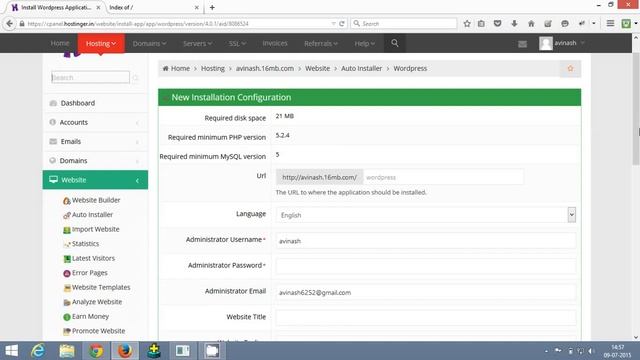Click the Firefox Search bar

pos(404,24)
